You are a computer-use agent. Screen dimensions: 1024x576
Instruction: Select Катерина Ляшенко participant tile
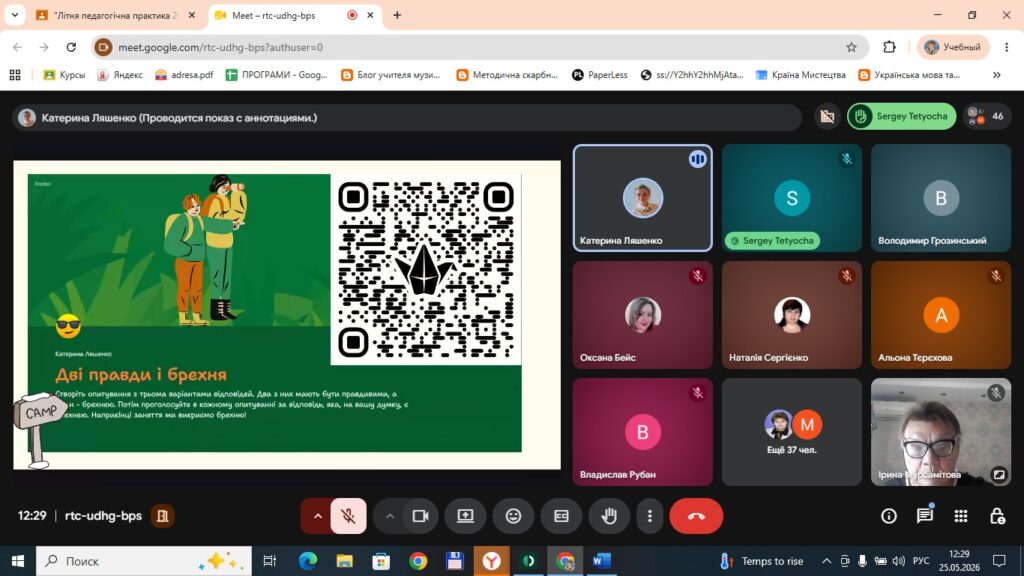coord(643,198)
